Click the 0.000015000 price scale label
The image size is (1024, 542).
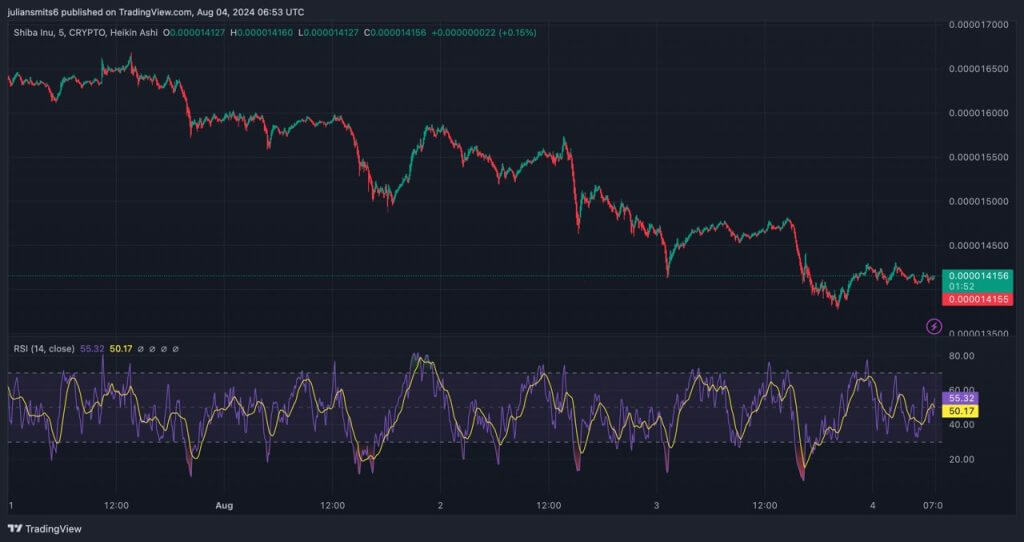(978, 202)
